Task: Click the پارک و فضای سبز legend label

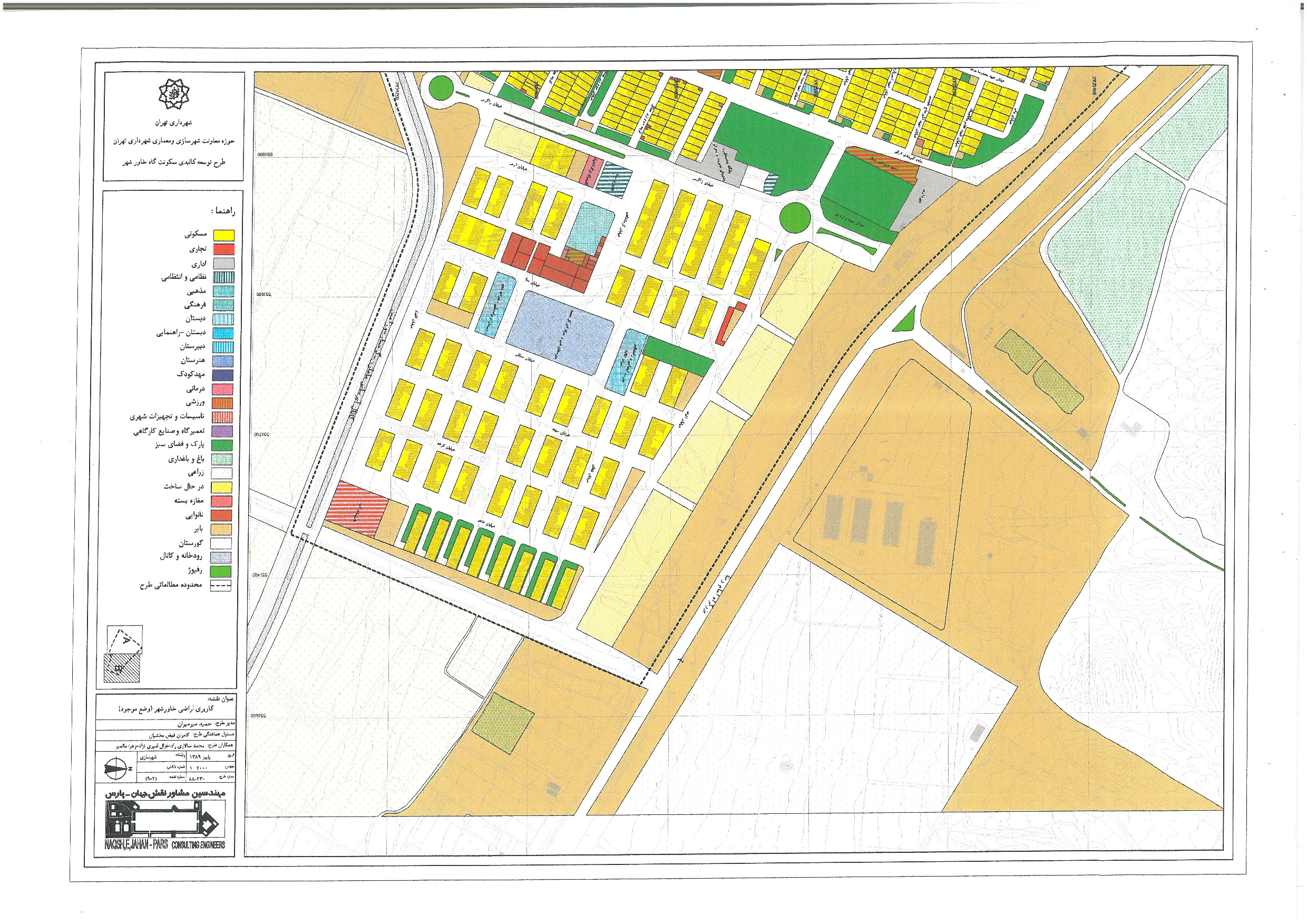Action: (x=179, y=445)
